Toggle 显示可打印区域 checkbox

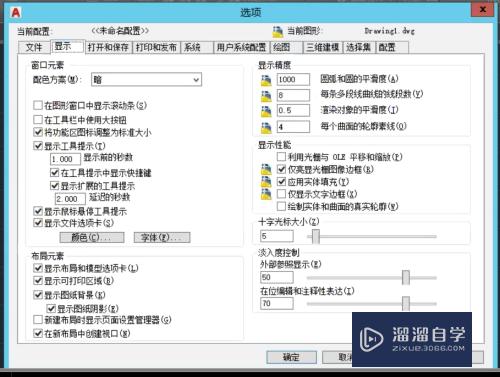tap(38, 281)
